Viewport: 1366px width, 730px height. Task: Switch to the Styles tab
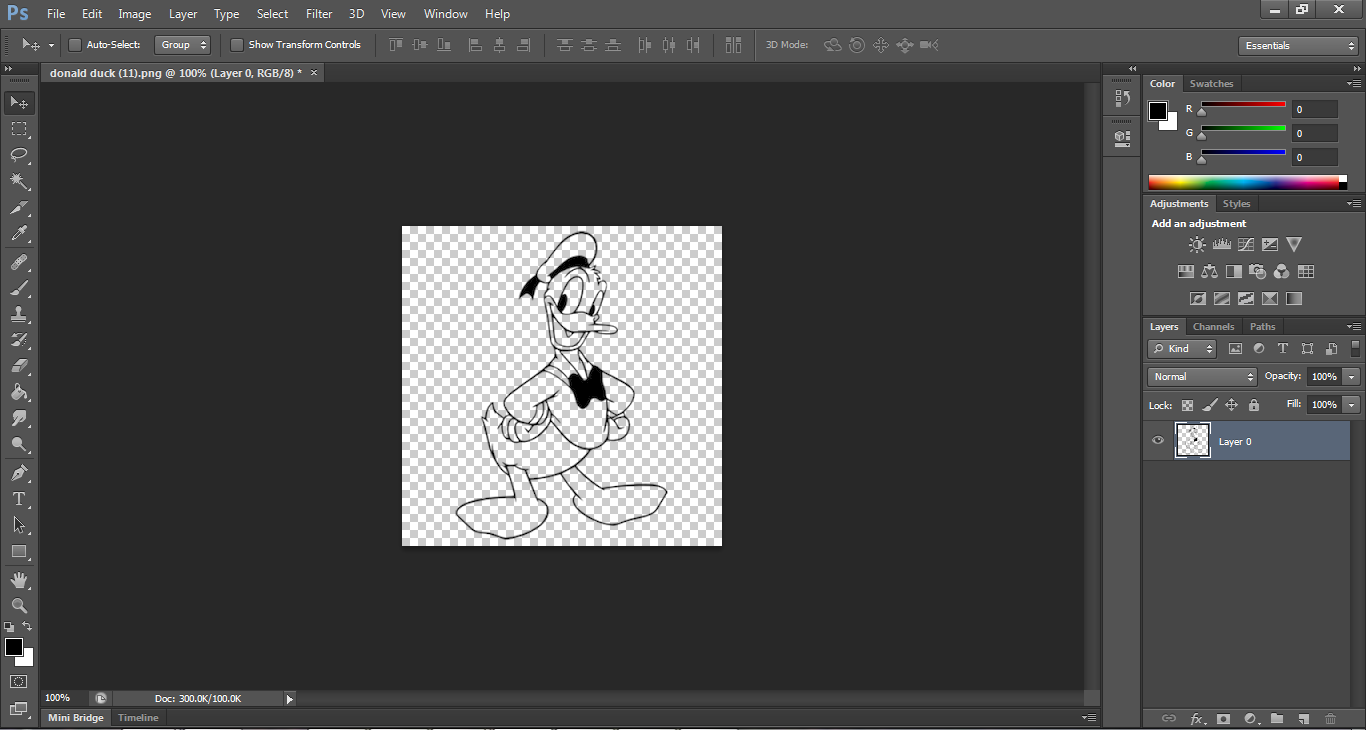1236,204
